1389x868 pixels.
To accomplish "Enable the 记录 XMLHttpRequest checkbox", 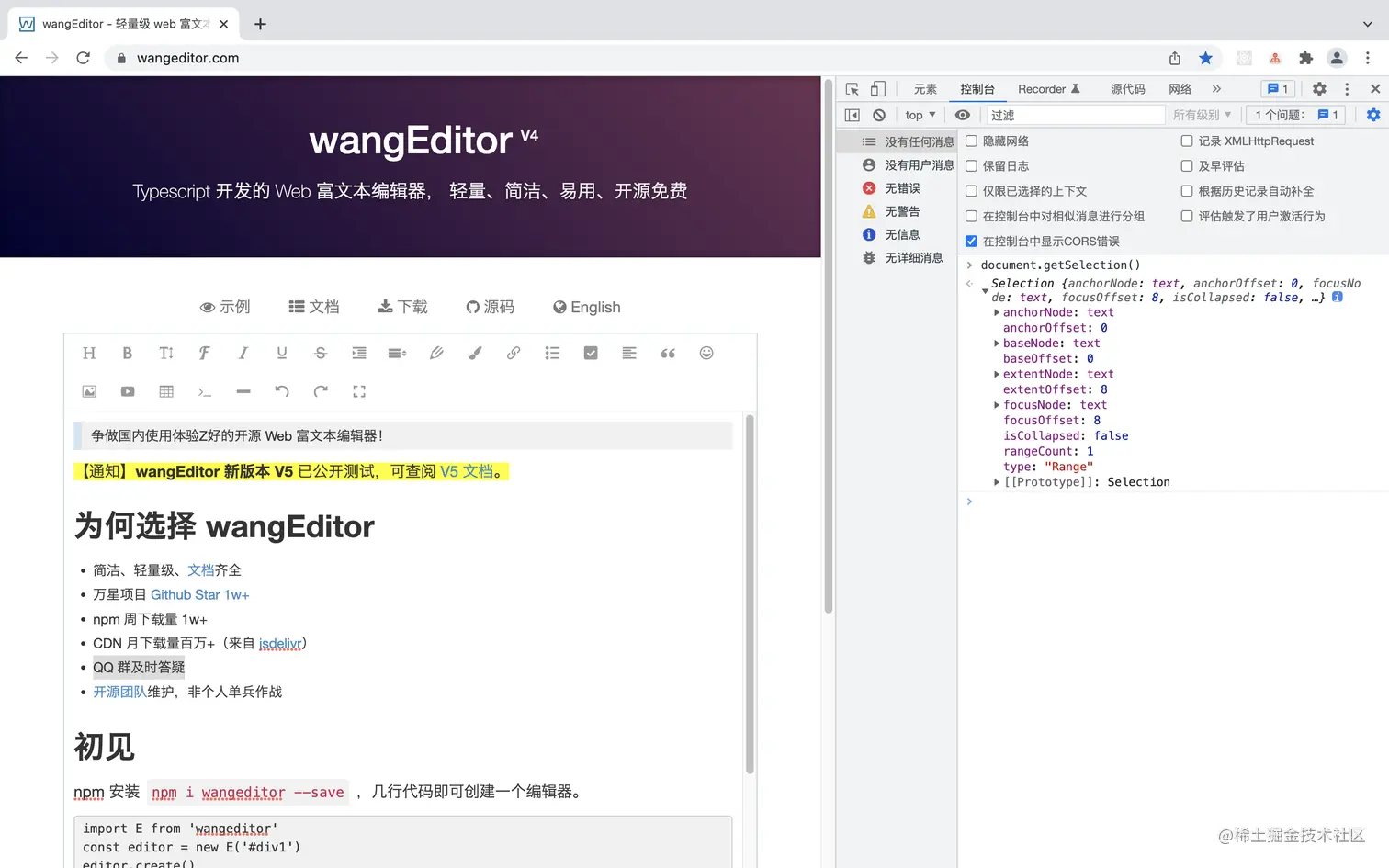I will pos(1187,141).
